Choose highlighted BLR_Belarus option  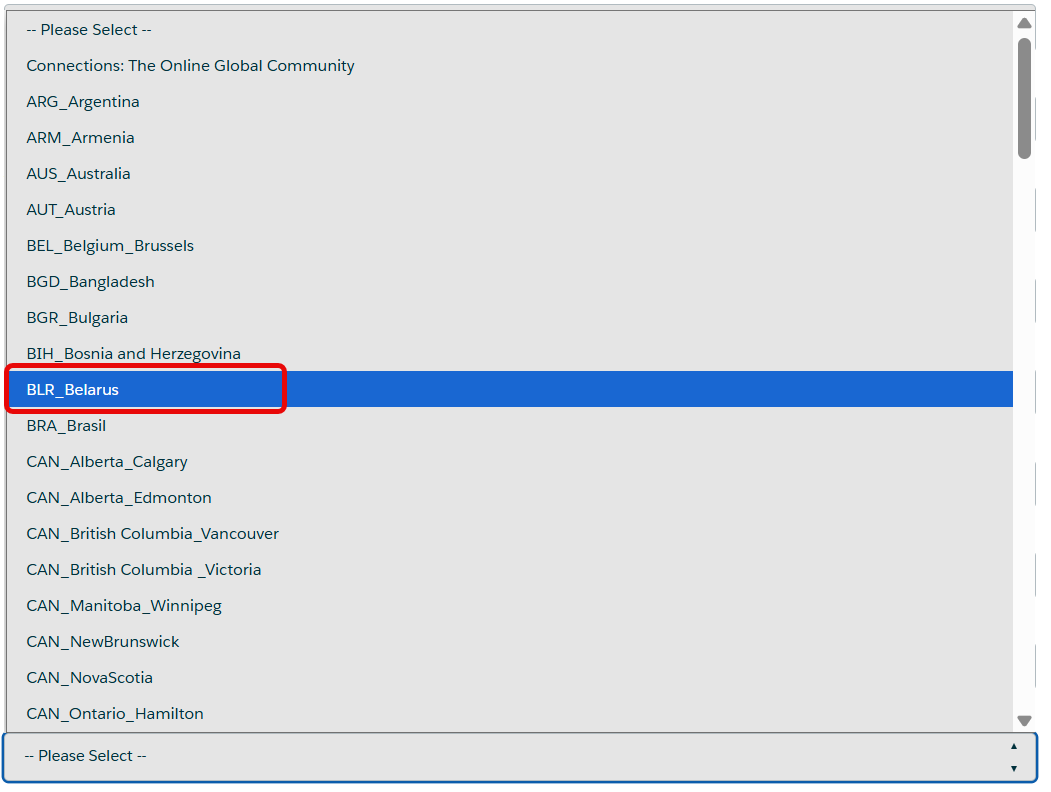tap(73, 390)
